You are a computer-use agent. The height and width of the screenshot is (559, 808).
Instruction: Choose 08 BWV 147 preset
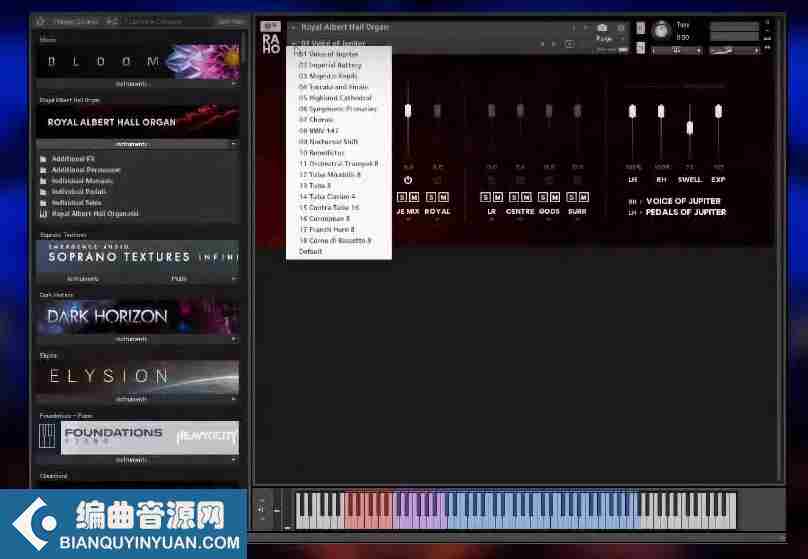pyautogui.click(x=339, y=131)
